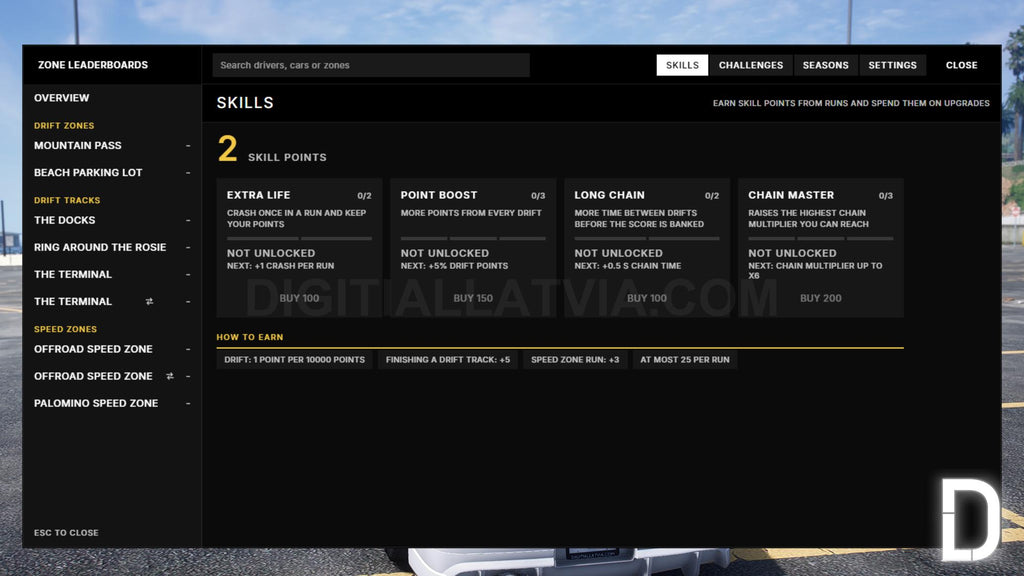
Task: Click the Point Boost skill title
Action: pyautogui.click(x=439, y=195)
